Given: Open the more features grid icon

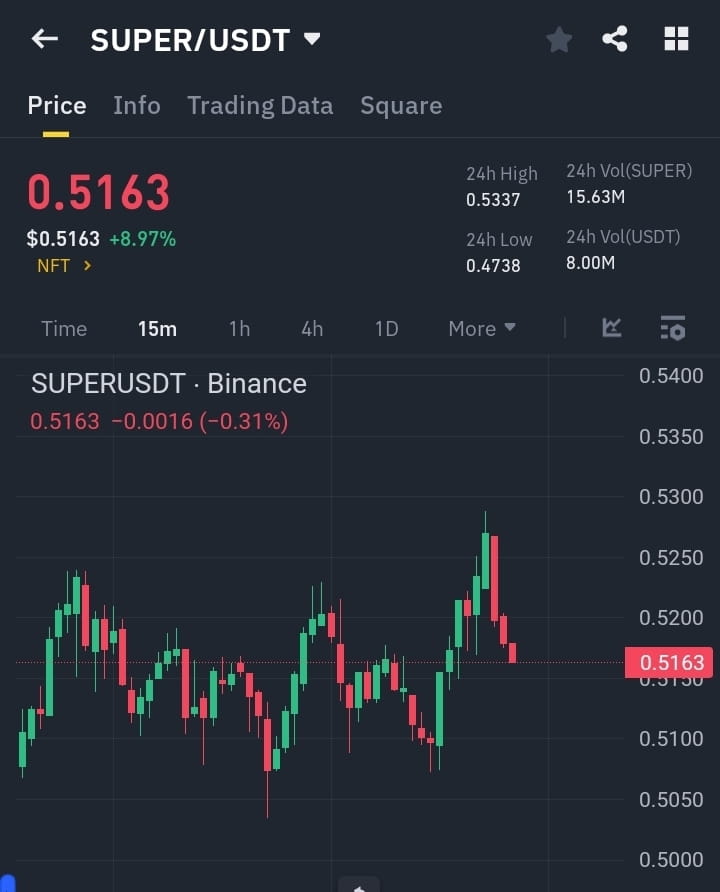Looking at the screenshot, I should pyautogui.click(x=676, y=38).
